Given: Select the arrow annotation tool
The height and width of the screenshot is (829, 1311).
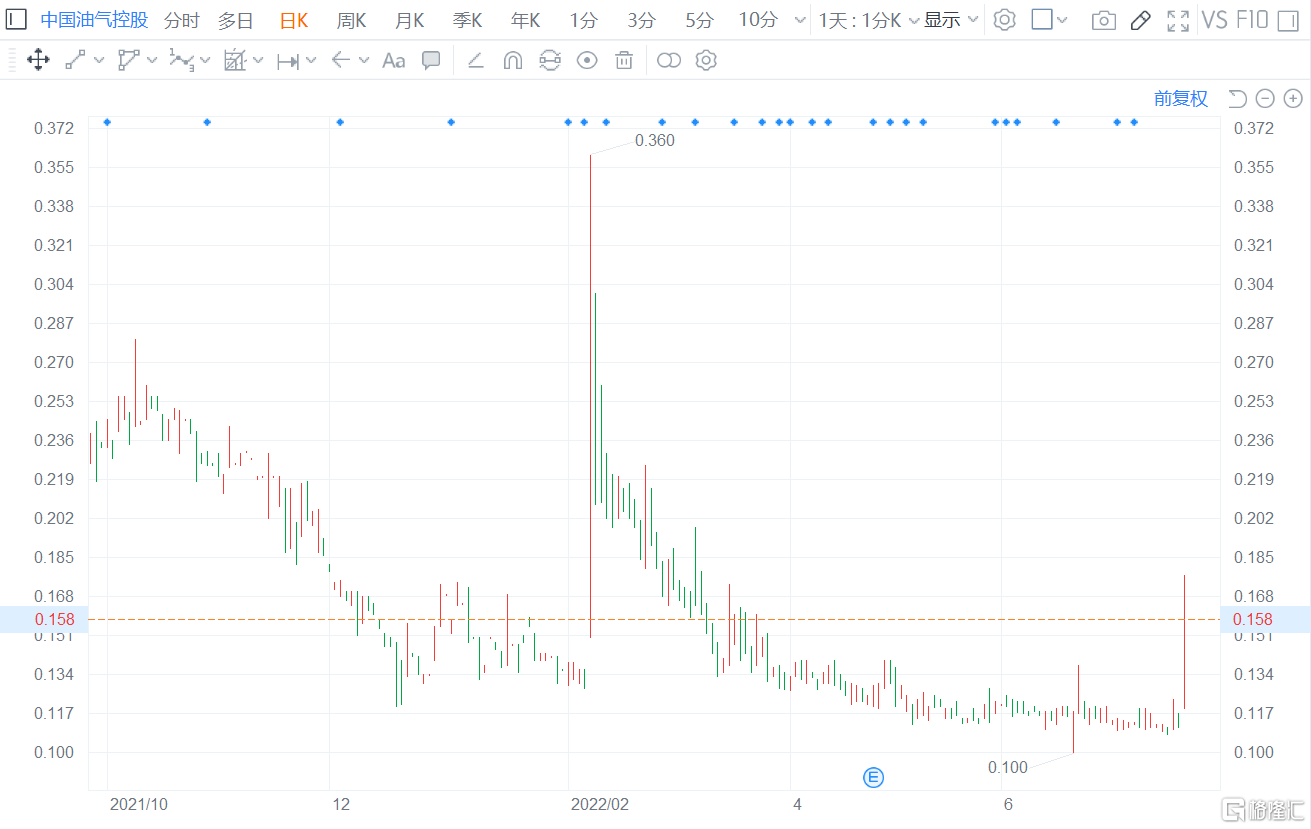Looking at the screenshot, I should point(340,60).
